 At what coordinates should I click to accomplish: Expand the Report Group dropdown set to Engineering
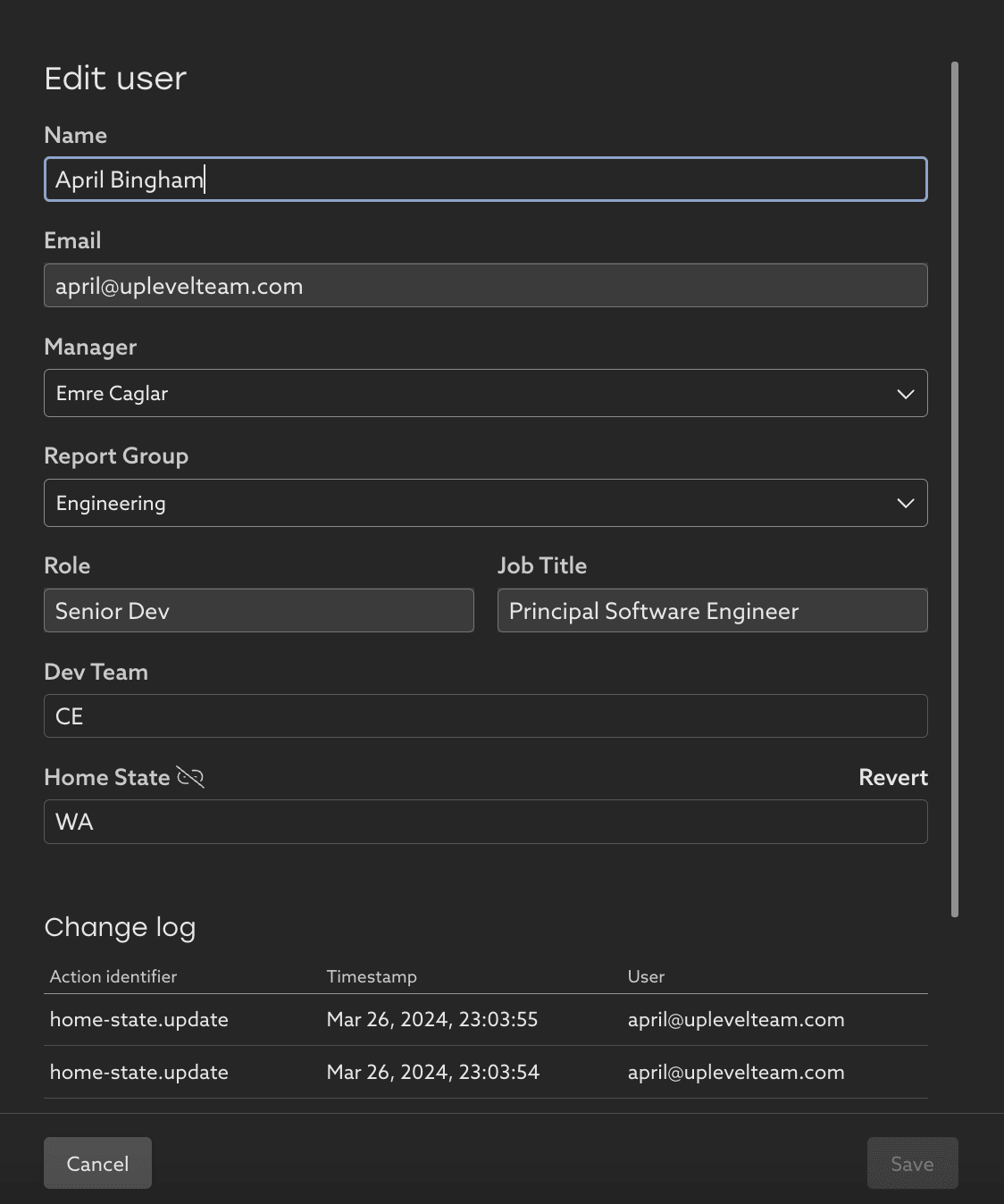point(485,503)
